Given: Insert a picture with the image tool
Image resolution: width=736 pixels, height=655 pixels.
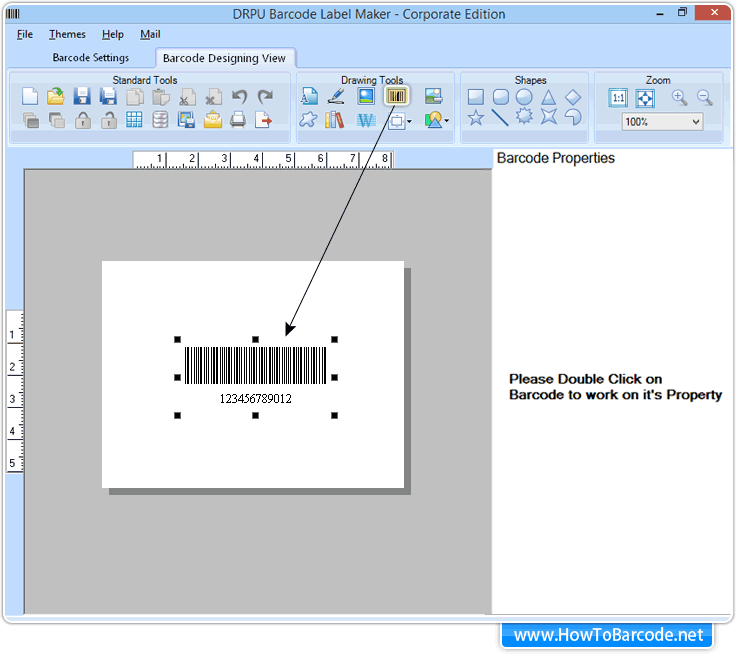Looking at the screenshot, I should tap(366, 96).
